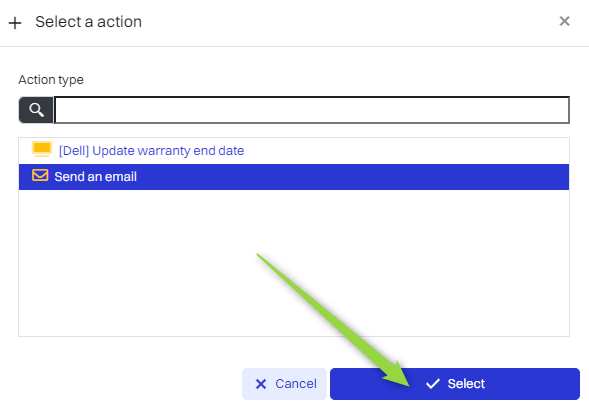Screen dimensions: 589x411
Task: Cancel the action selection
Action: tap(284, 384)
